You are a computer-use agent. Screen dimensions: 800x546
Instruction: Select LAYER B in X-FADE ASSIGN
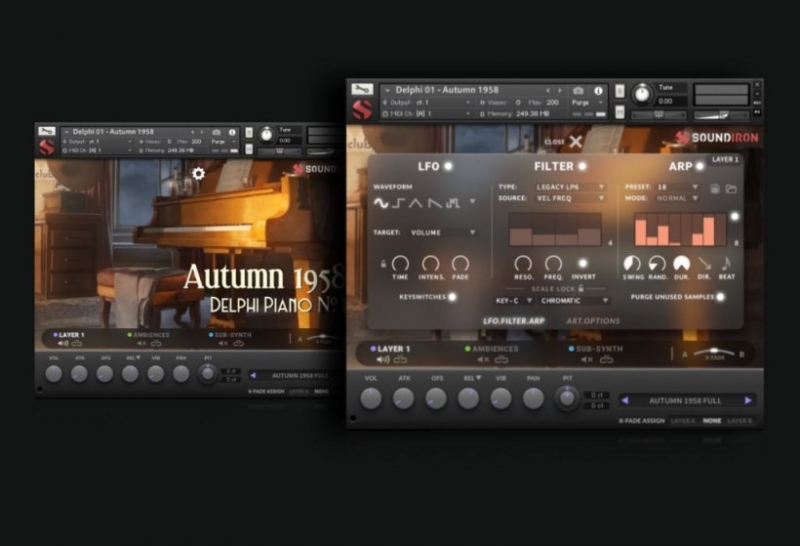(x=739, y=421)
